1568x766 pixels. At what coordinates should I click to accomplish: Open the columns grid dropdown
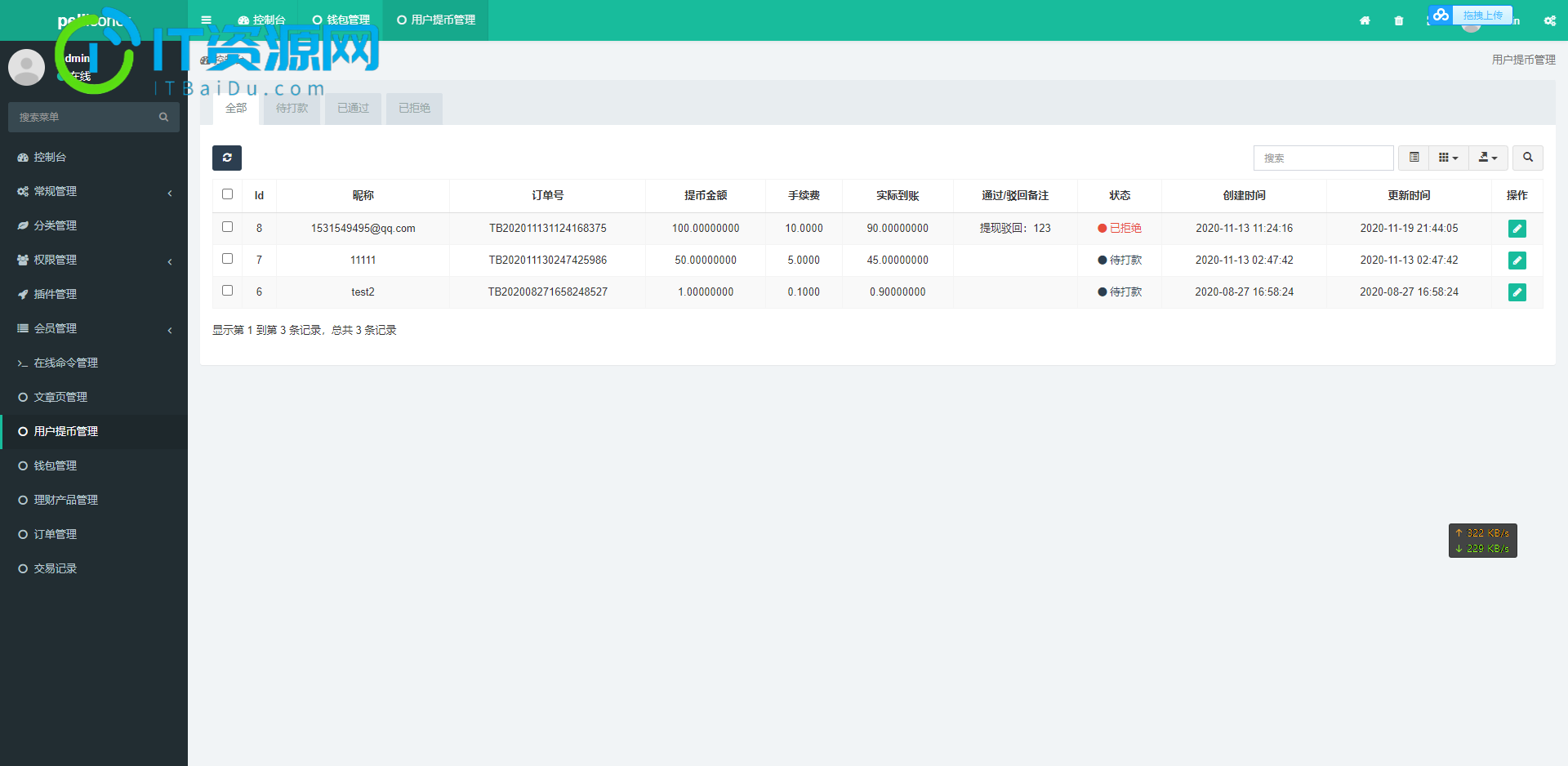coord(1448,158)
